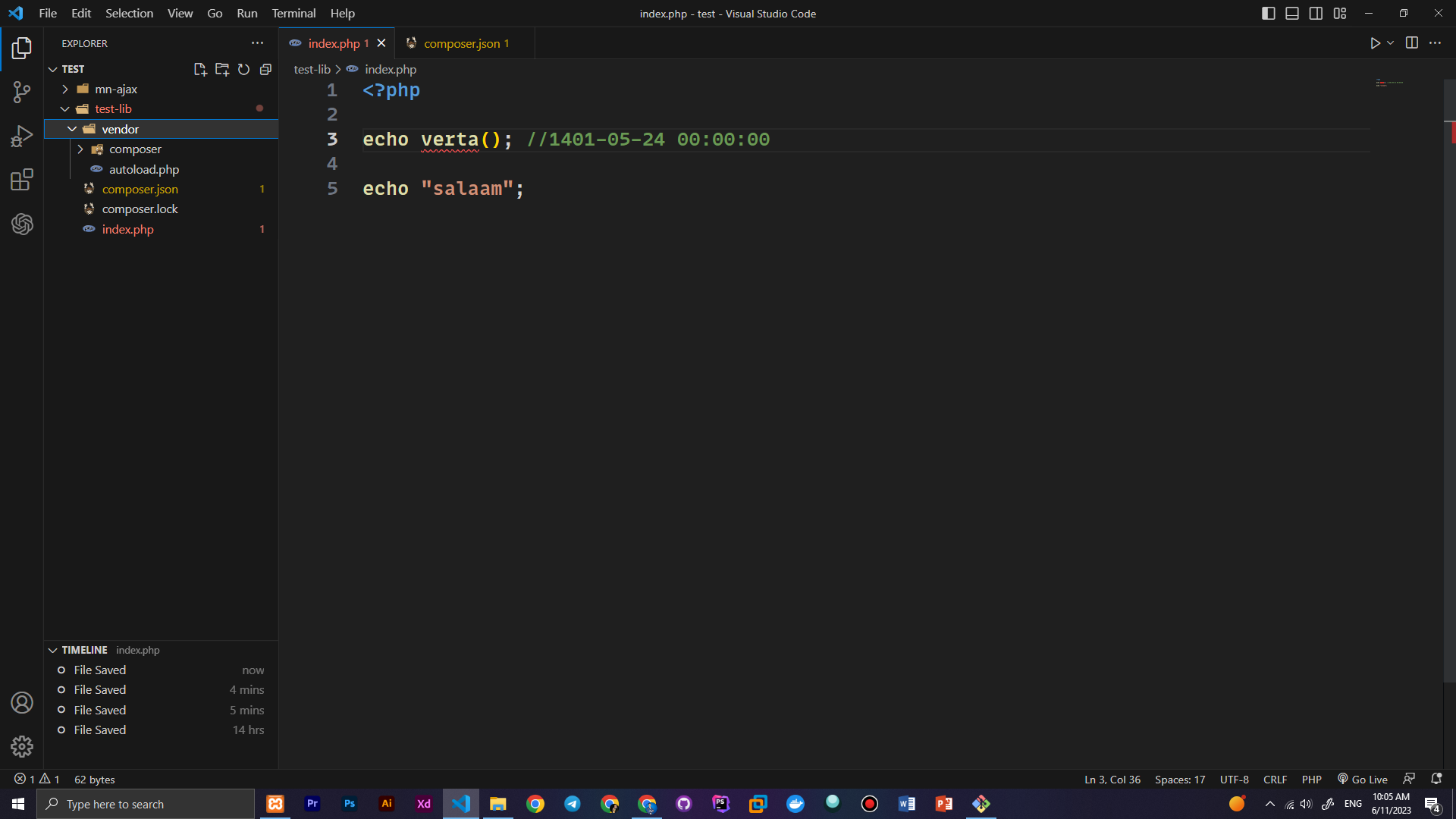
Task: Create a new folder in TEST
Action: [222, 69]
